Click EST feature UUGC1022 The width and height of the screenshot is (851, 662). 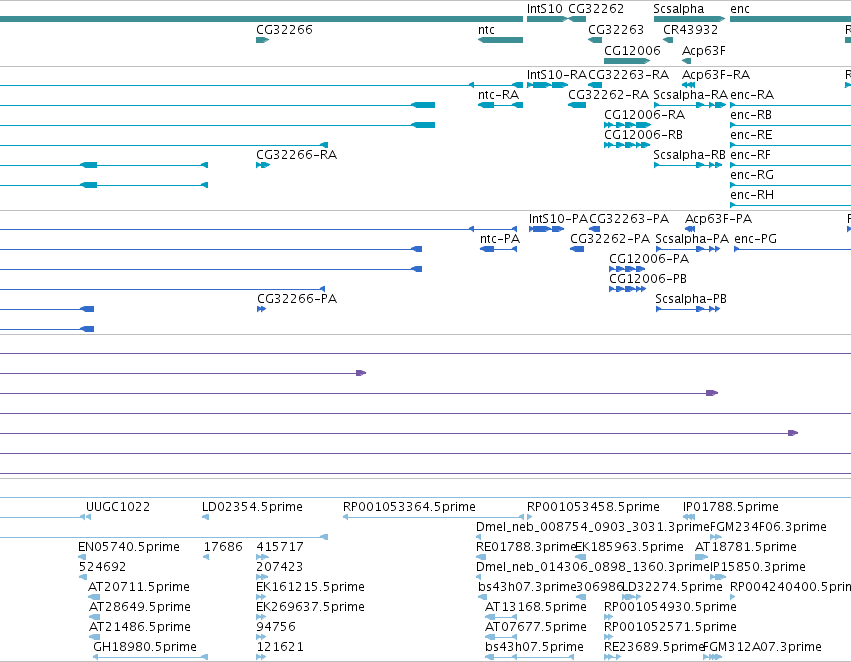click(x=118, y=507)
